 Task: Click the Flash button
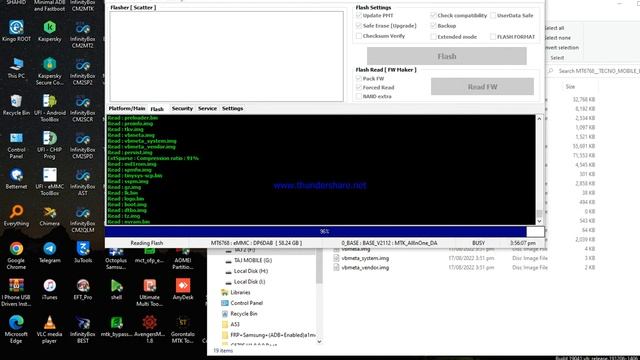tap(447, 56)
